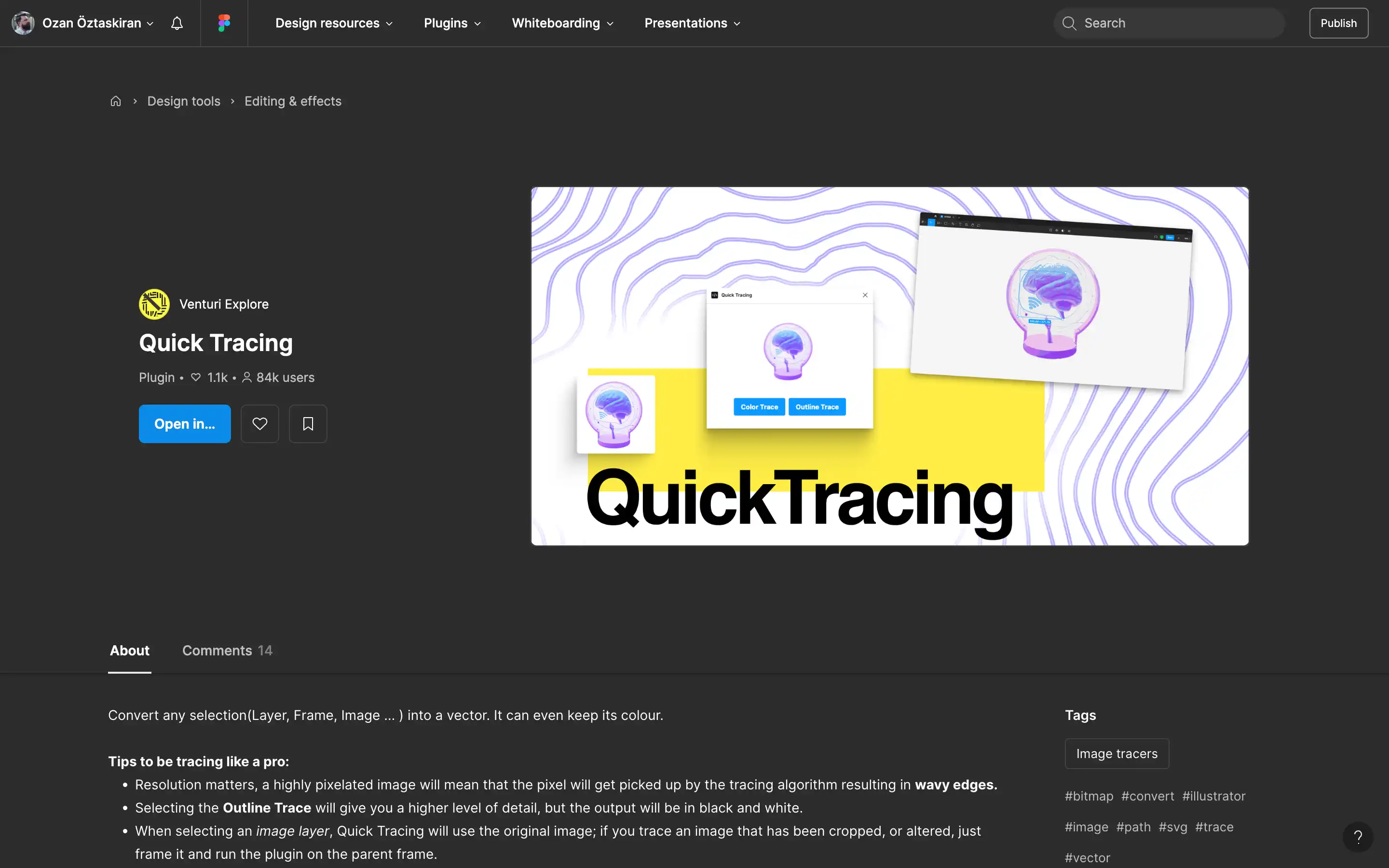Click the Venturi Explore avatar
The height and width of the screenshot is (868, 1389).
click(154, 304)
